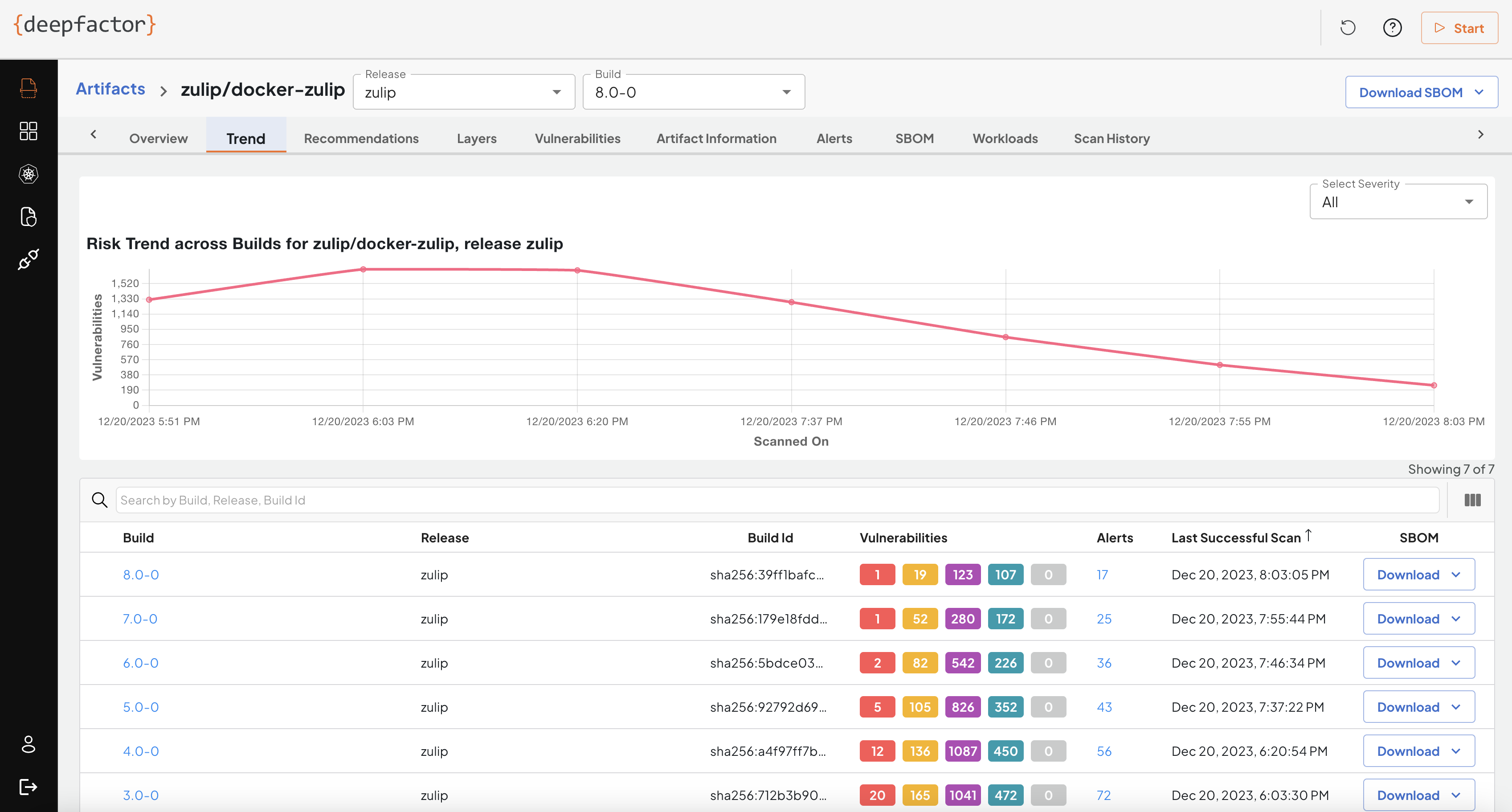
Task: Open the user profile icon in the sidebar
Action: [x=28, y=744]
